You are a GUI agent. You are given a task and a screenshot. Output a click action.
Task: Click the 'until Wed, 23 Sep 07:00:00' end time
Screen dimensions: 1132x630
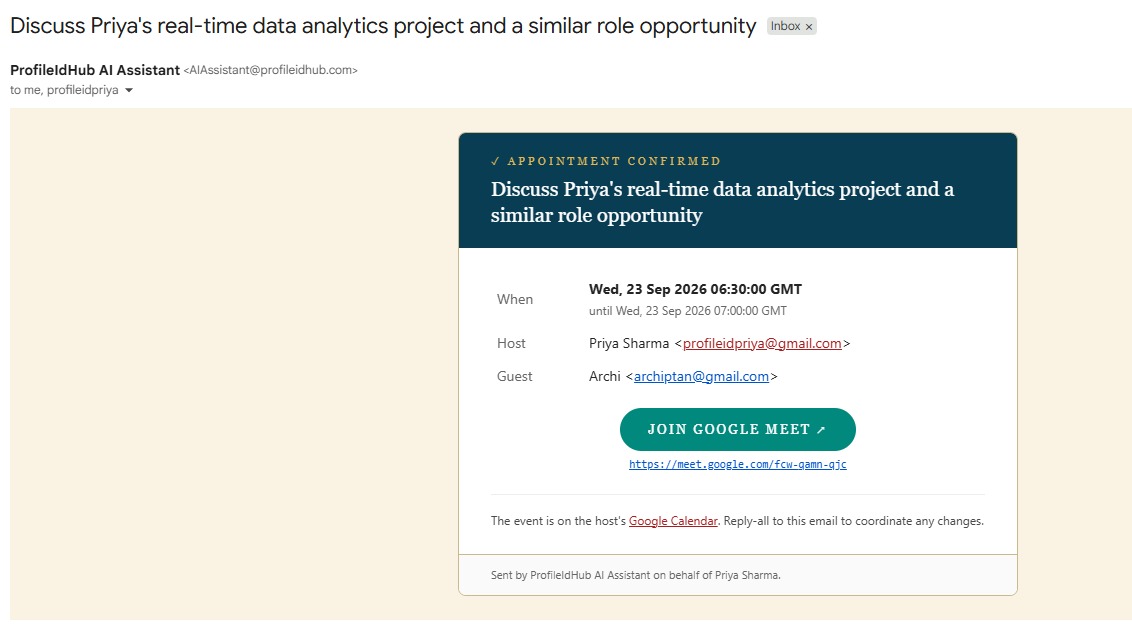click(x=688, y=311)
